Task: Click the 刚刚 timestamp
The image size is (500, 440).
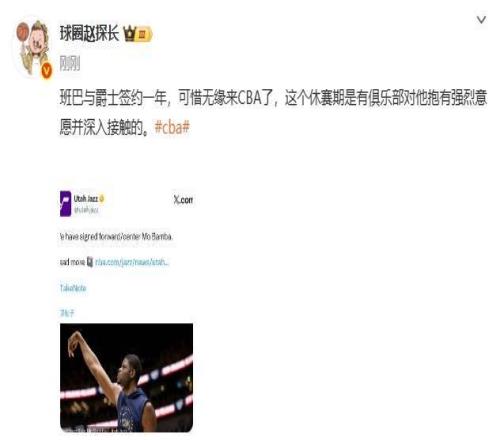Action: [70, 63]
